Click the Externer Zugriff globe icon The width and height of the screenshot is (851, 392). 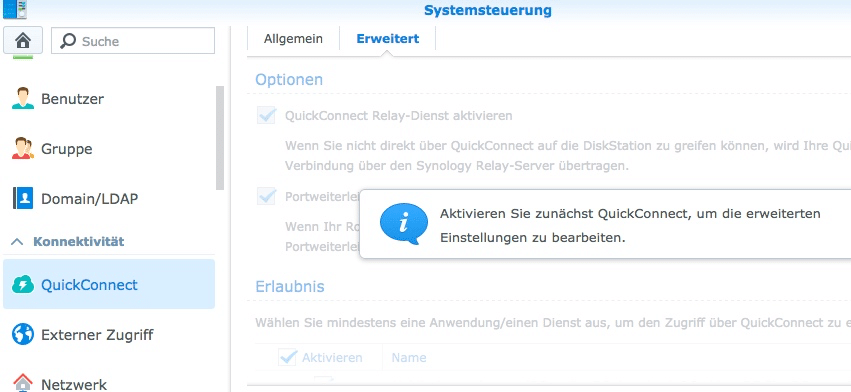coord(23,334)
